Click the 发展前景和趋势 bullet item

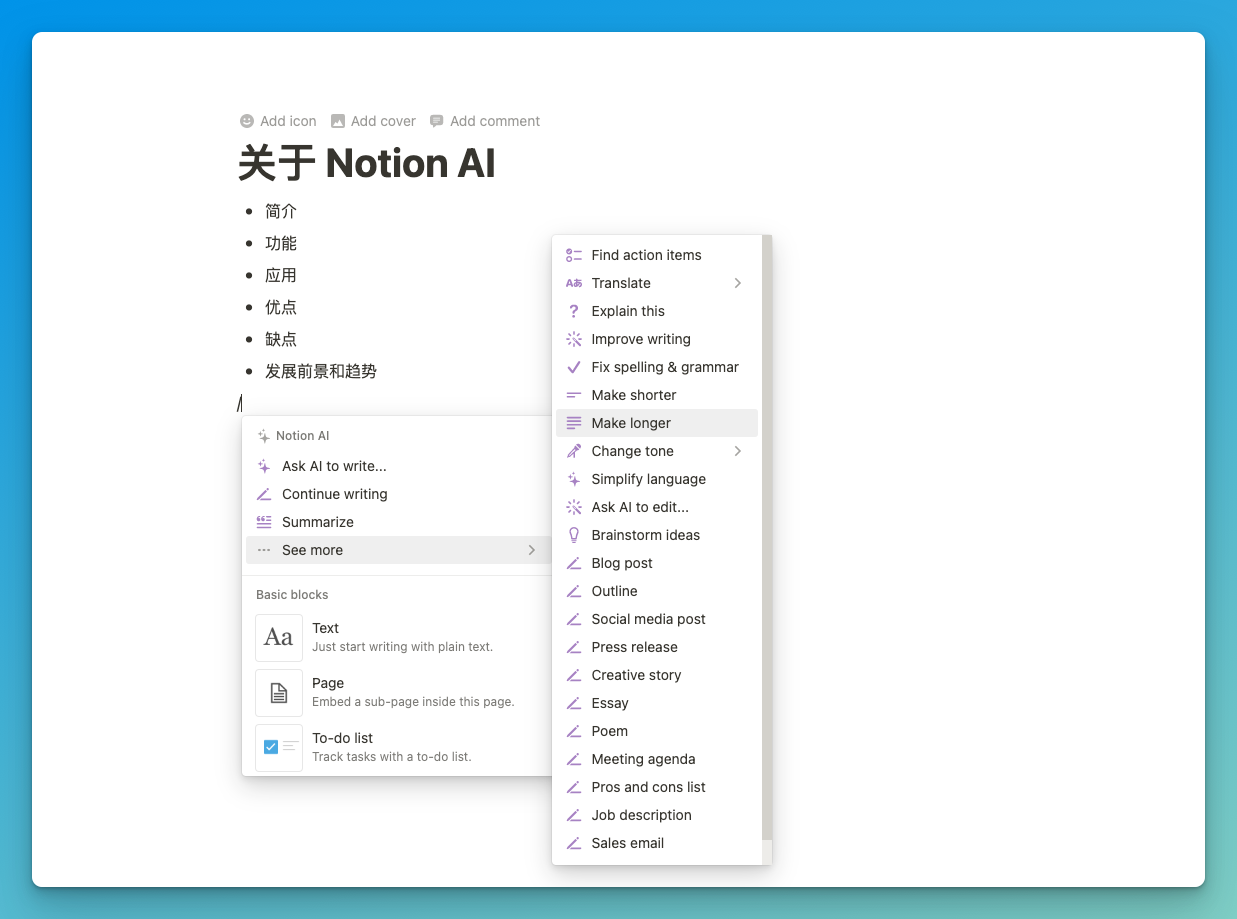point(321,370)
